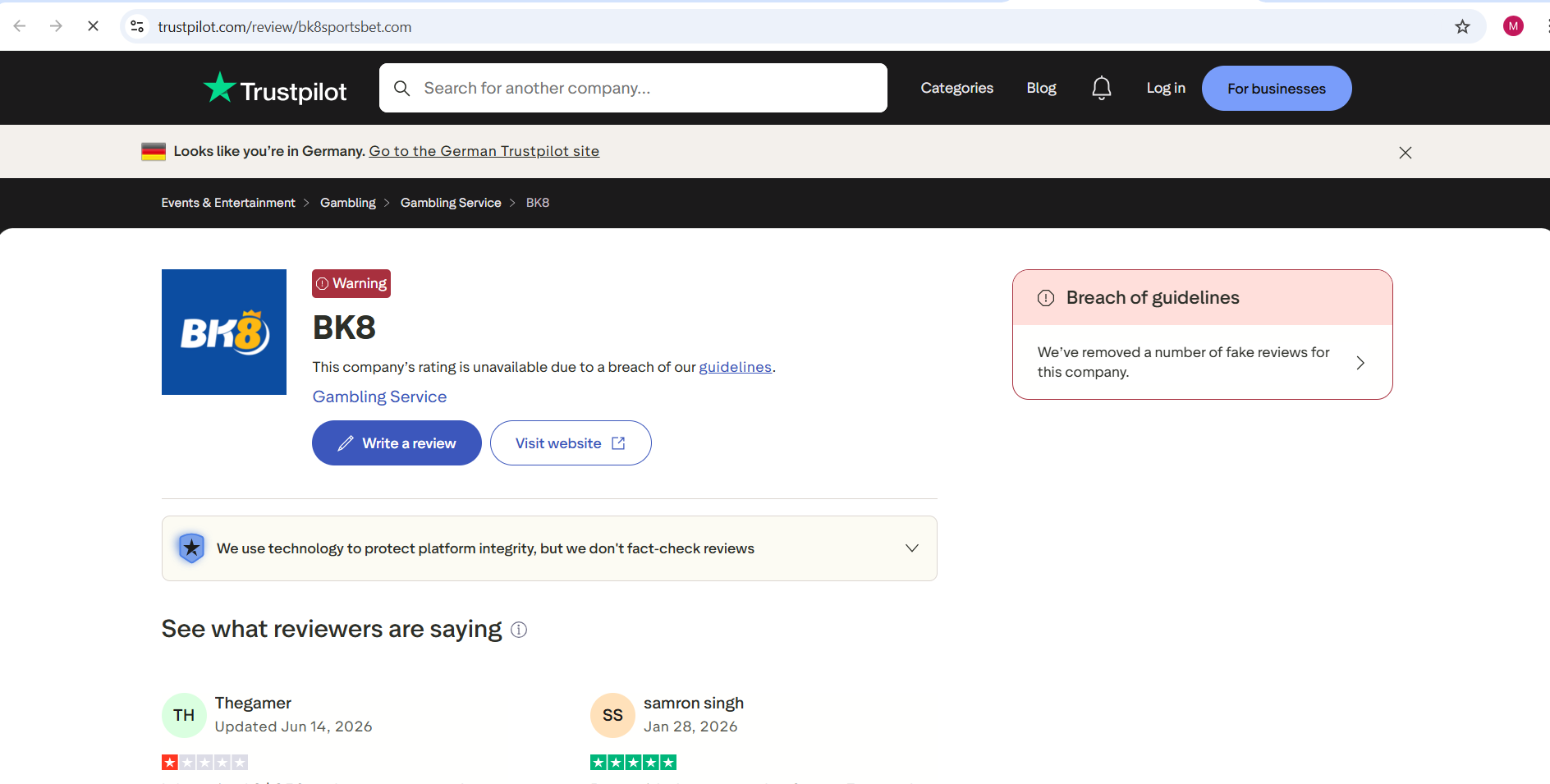Image resolution: width=1550 pixels, height=784 pixels.
Task: Open Categories menu
Action: tap(956, 88)
